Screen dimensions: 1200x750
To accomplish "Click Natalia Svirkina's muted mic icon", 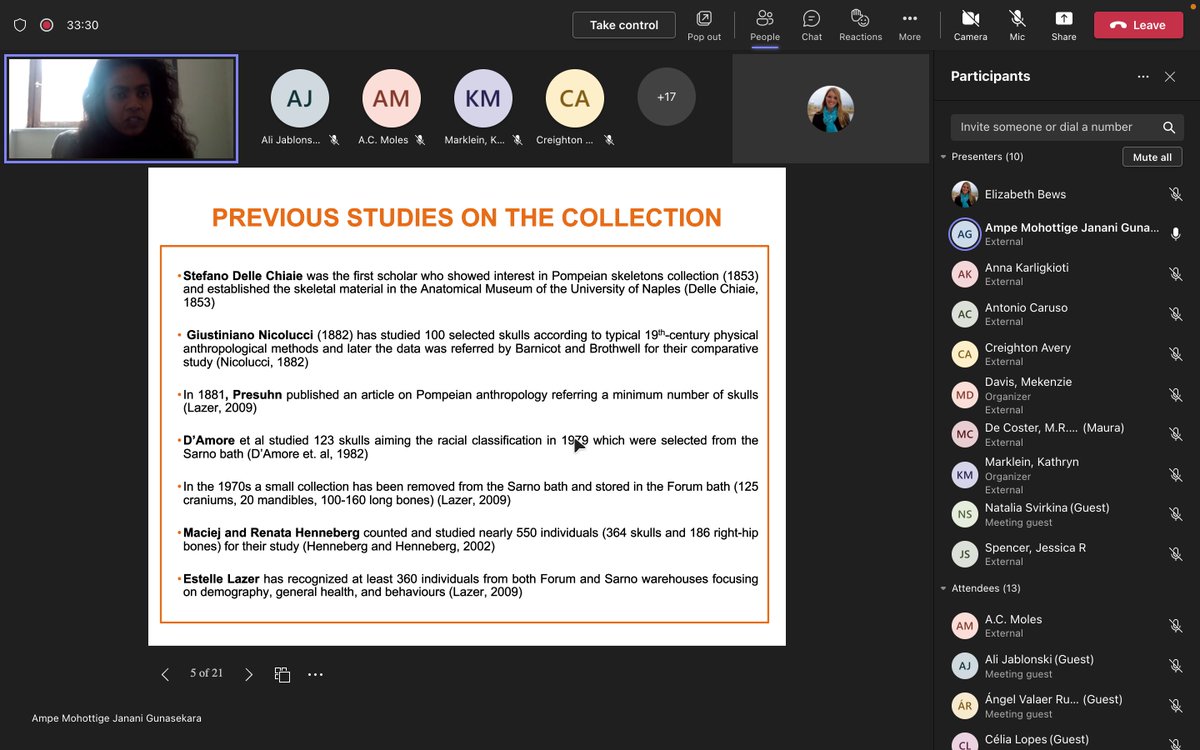I will 1176,514.
